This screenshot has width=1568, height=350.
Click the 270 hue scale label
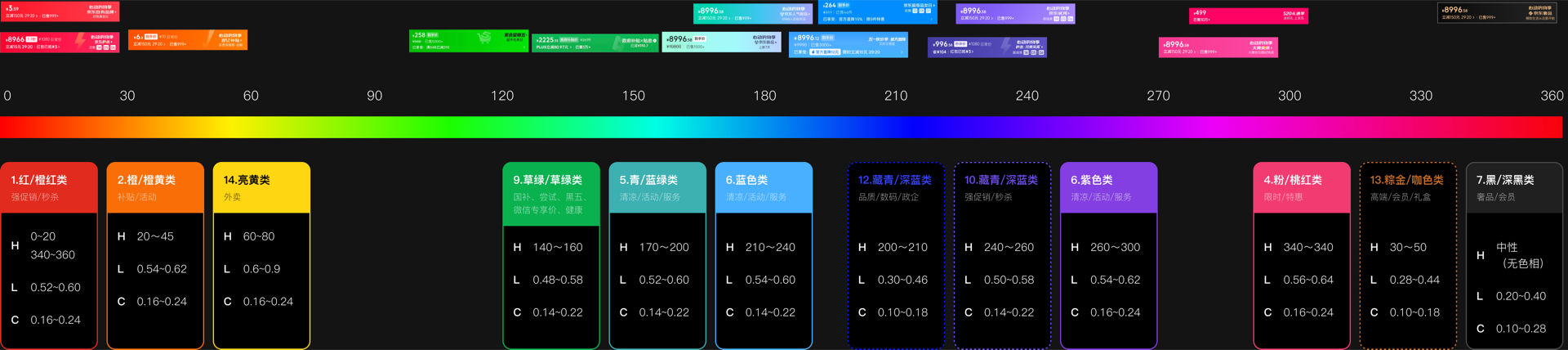(1158, 96)
